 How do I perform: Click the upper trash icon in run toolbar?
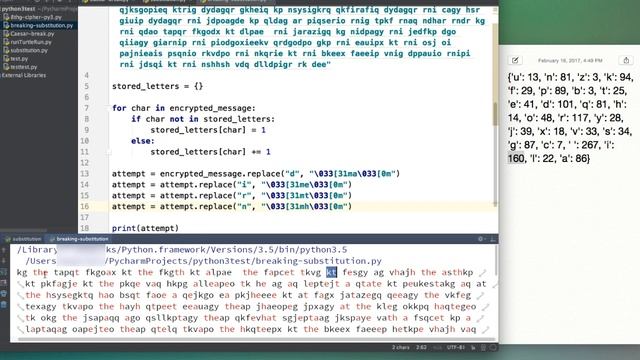click(x=4, y=293)
